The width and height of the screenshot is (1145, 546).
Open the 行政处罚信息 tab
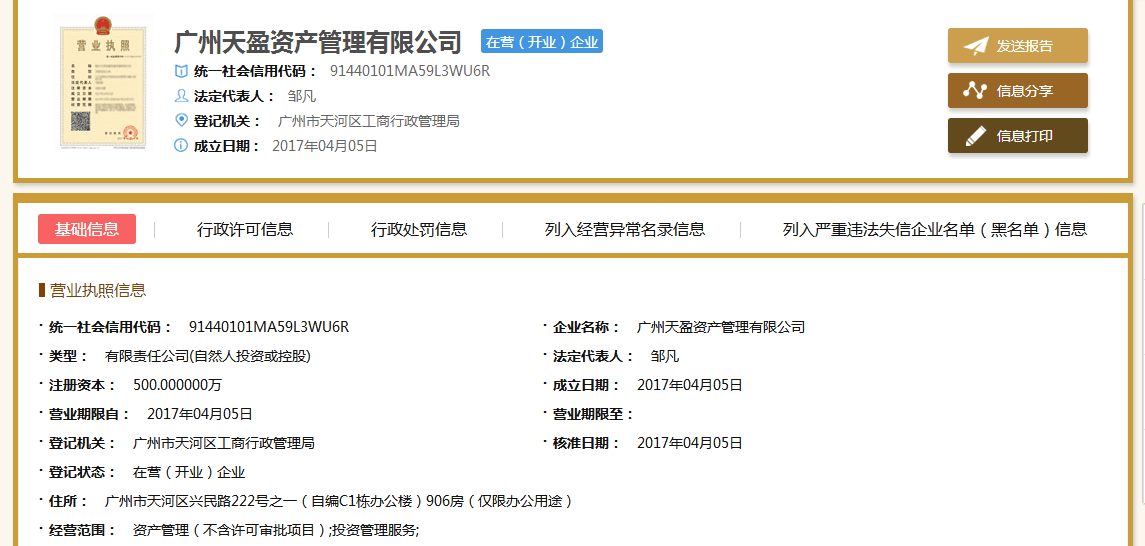pyautogui.click(x=418, y=229)
